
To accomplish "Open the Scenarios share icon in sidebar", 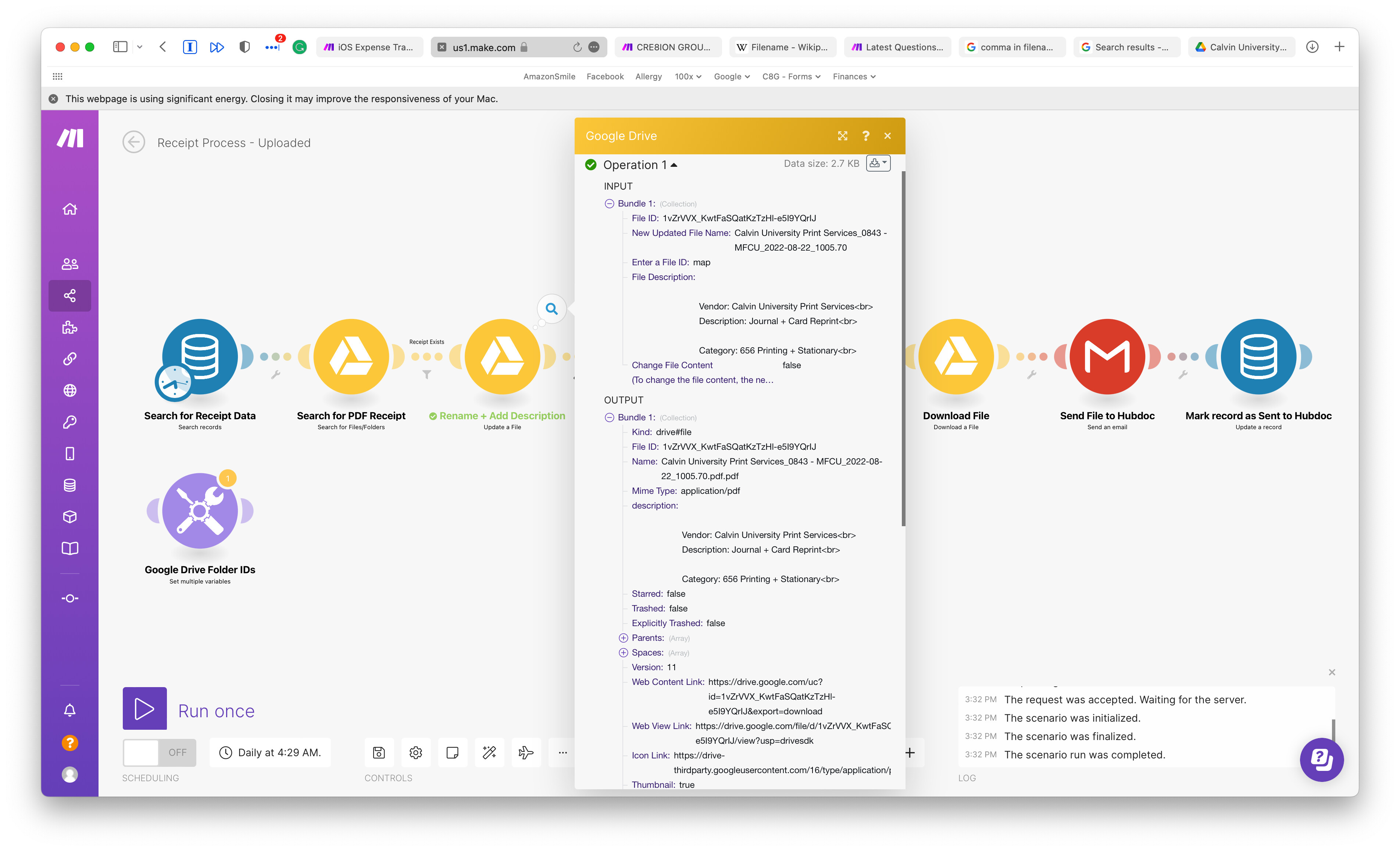I will click(69, 296).
